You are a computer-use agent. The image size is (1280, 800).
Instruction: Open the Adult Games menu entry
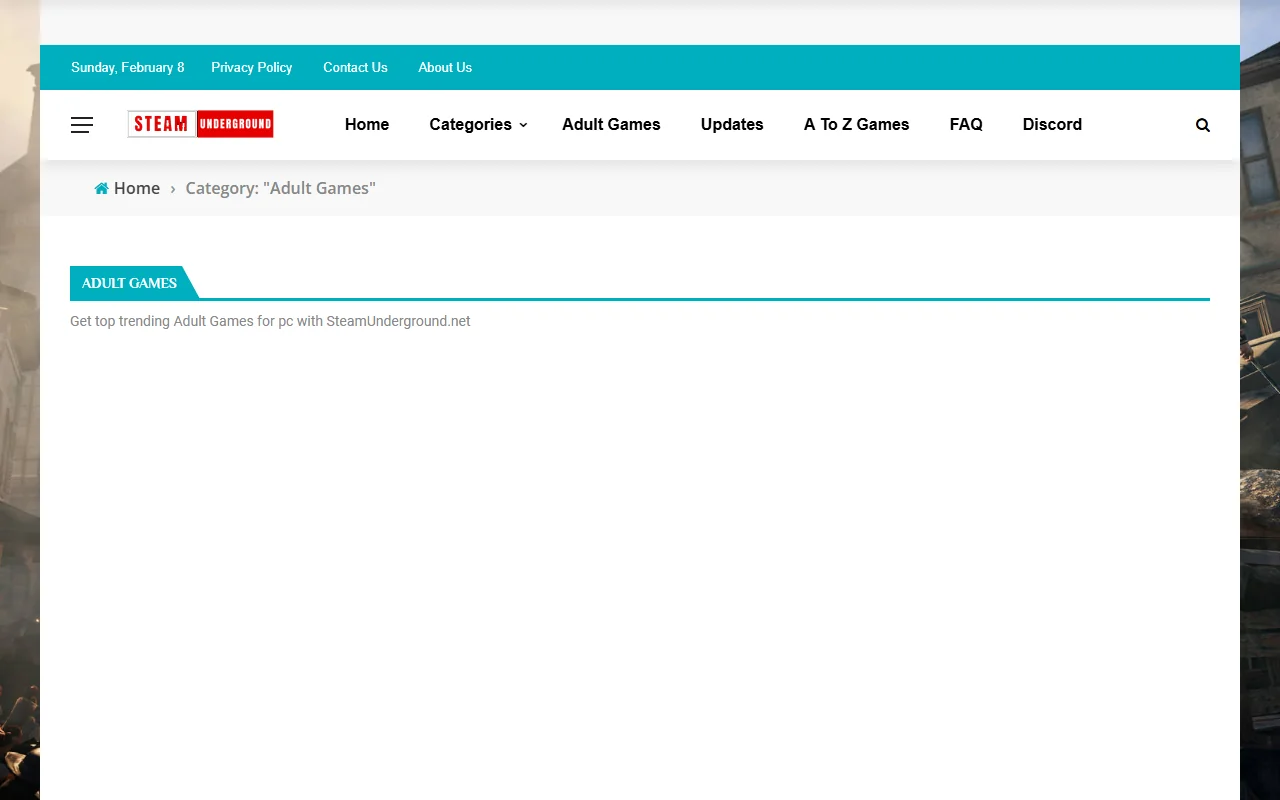point(611,124)
